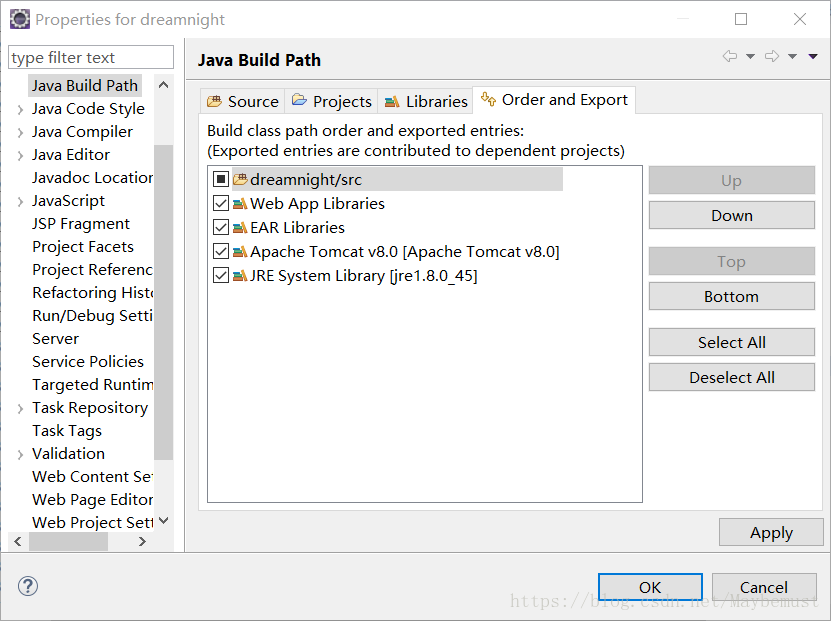Switch to the Libraries tab

pyautogui.click(x=425, y=101)
